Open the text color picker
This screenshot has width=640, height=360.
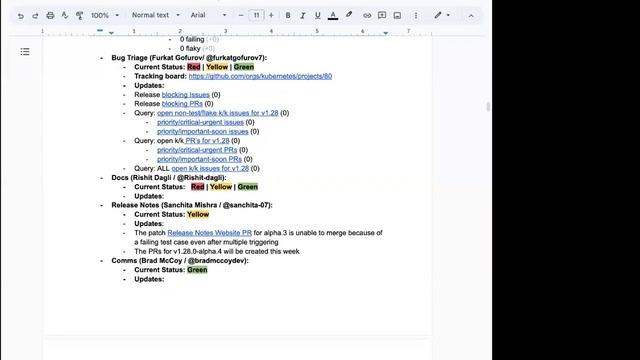click(333, 16)
